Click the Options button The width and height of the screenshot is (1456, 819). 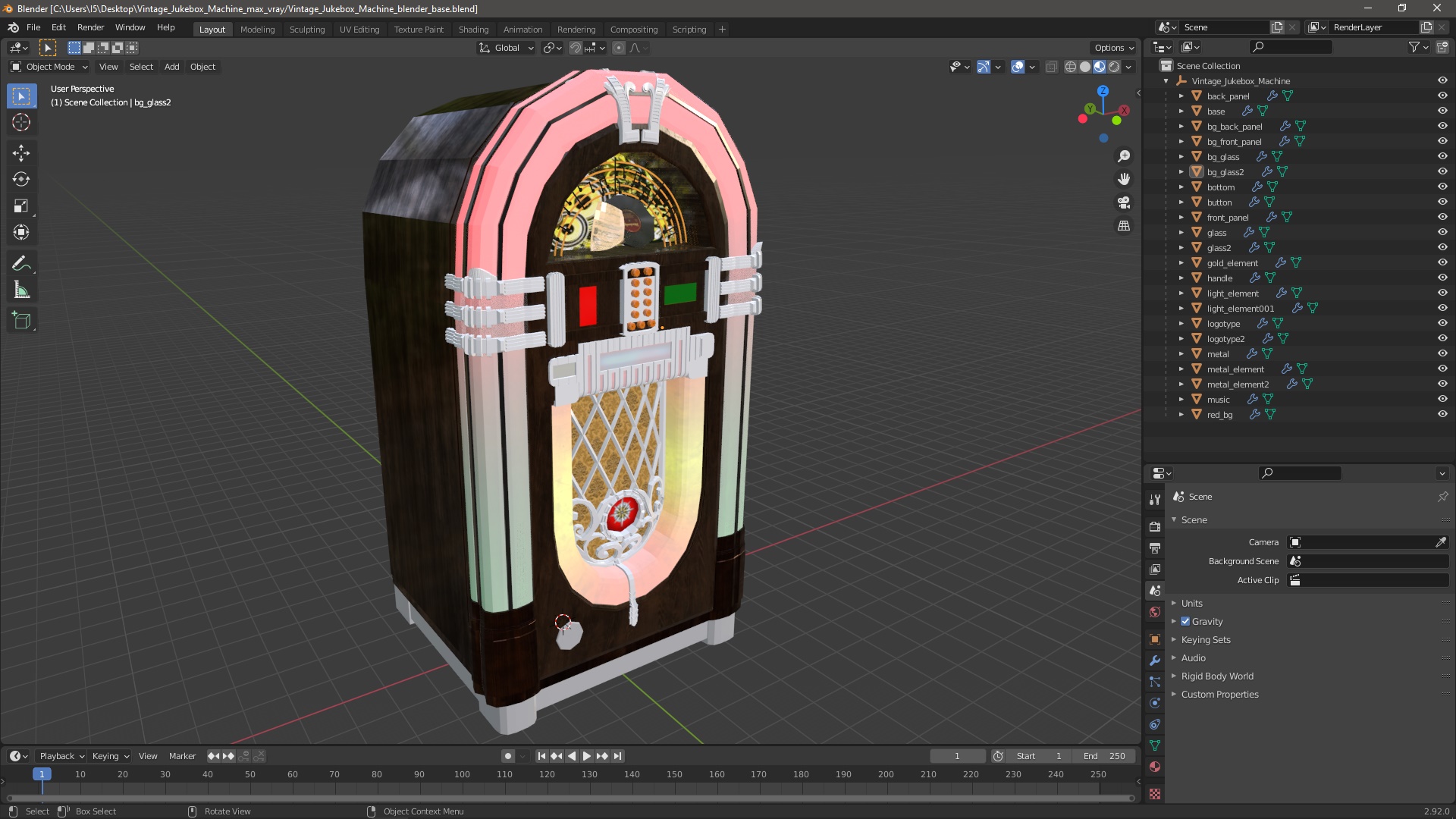tap(1113, 48)
